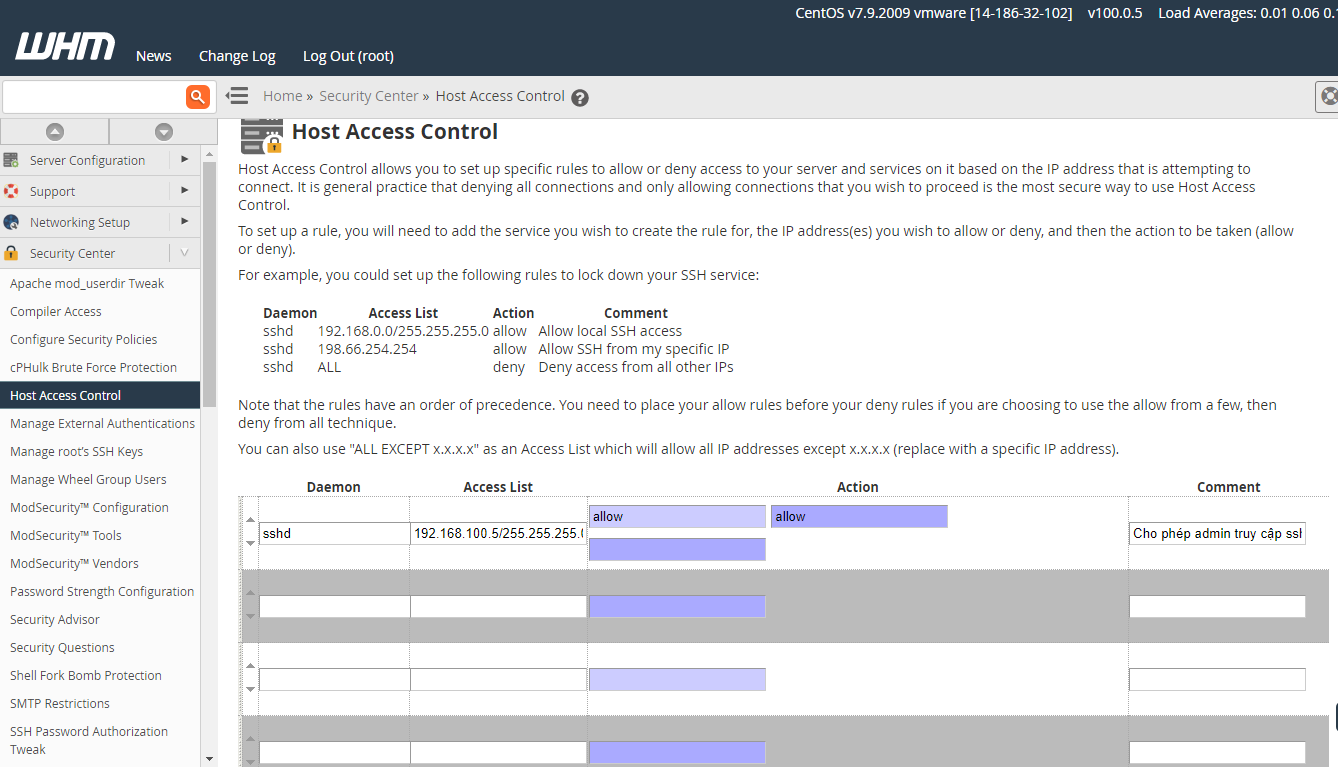Viewport: 1338px width, 767px height.
Task: Go to Security Center breadcrumb link
Action: coord(369,96)
